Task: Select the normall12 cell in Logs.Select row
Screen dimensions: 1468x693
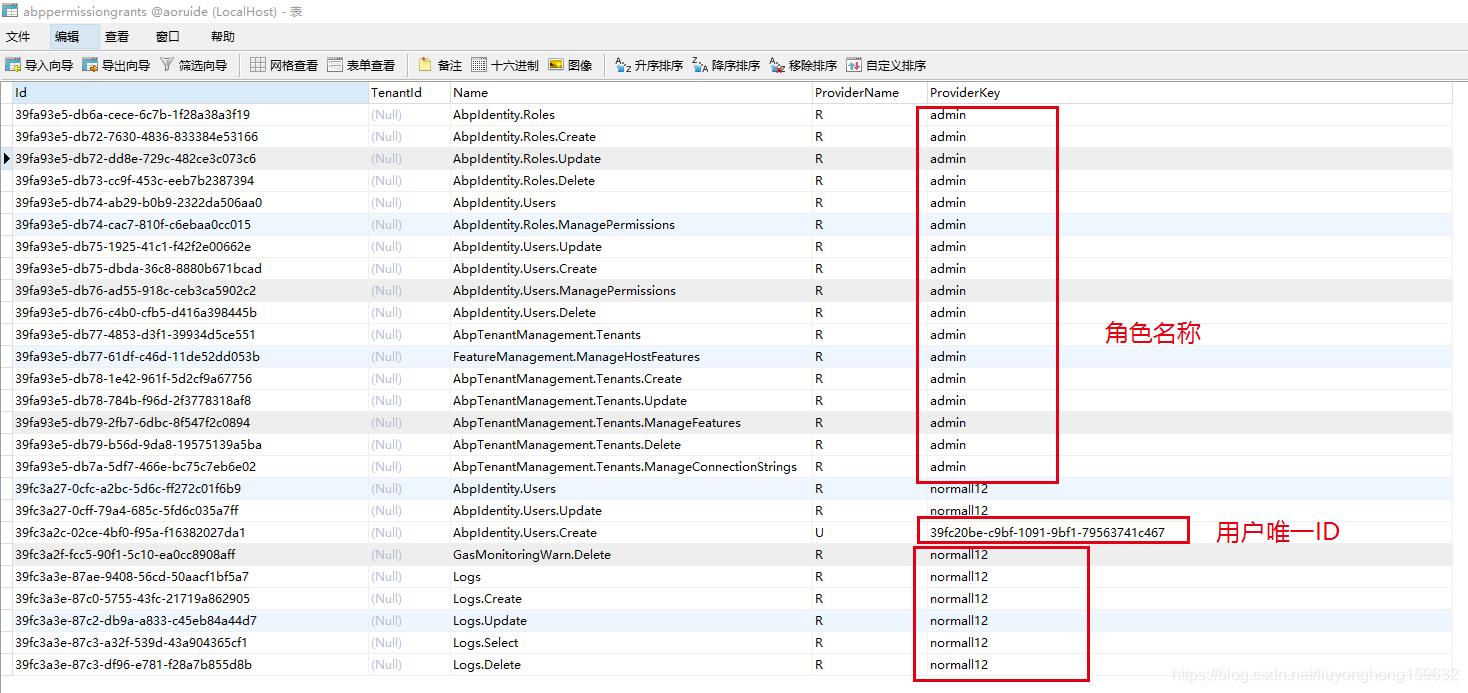Action: (x=1189, y=642)
